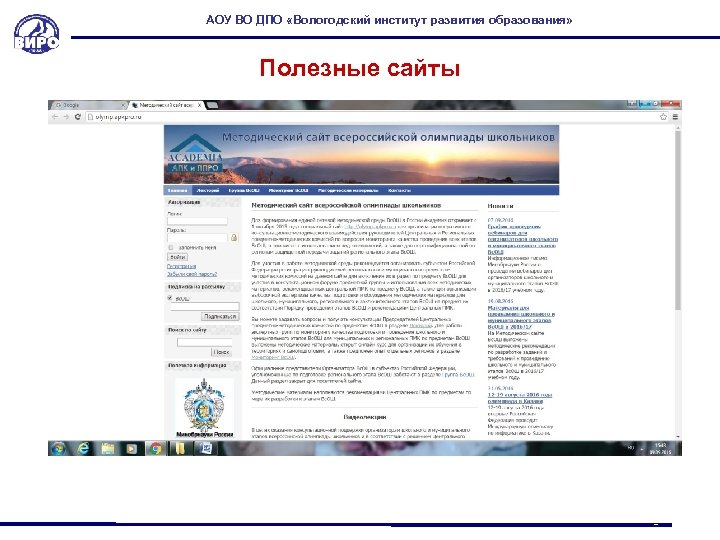Click the Новости heading

tap(500, 206)
